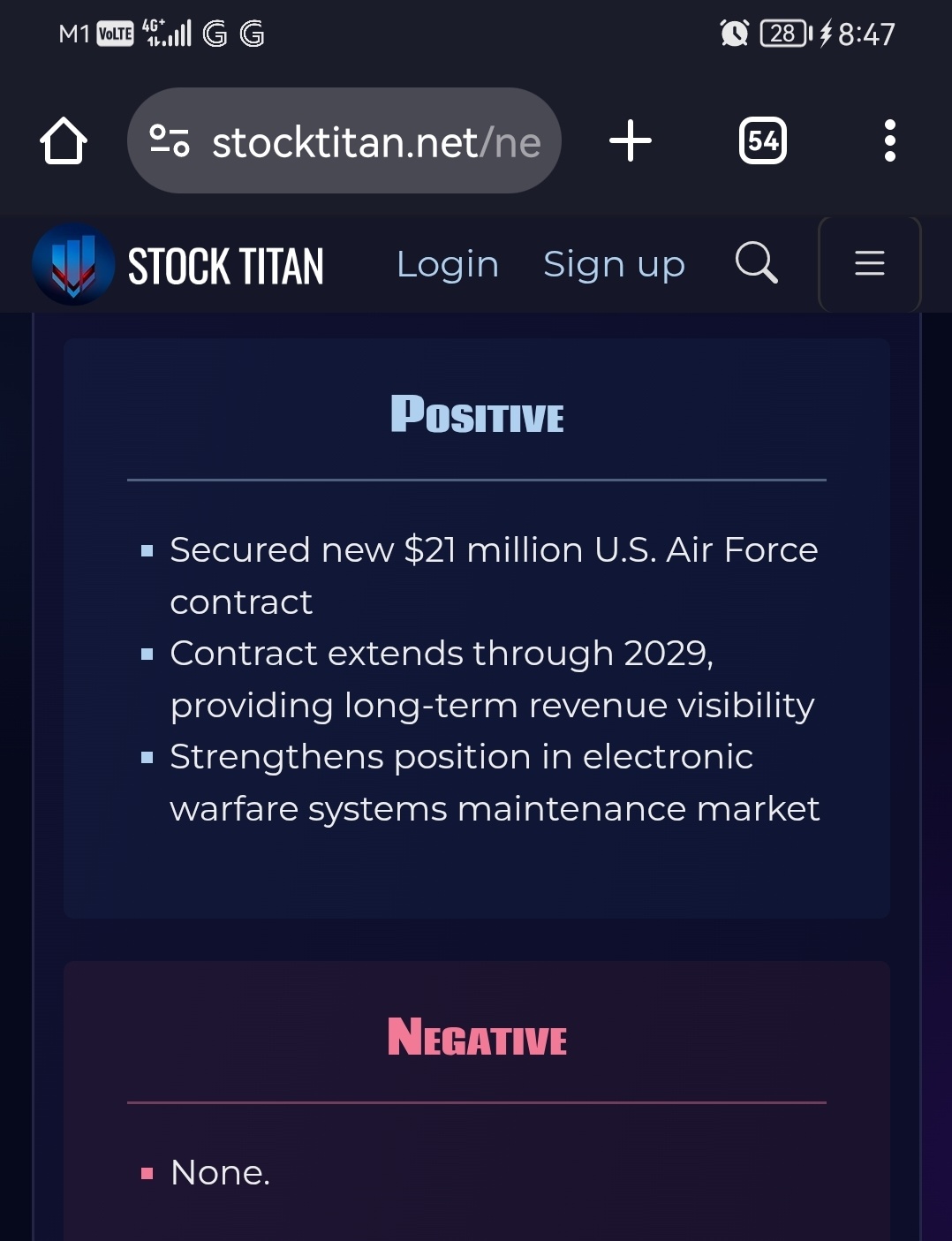Open a new tab with plus icon
This screenshot has width=952, height=1241.
(631, 140)
